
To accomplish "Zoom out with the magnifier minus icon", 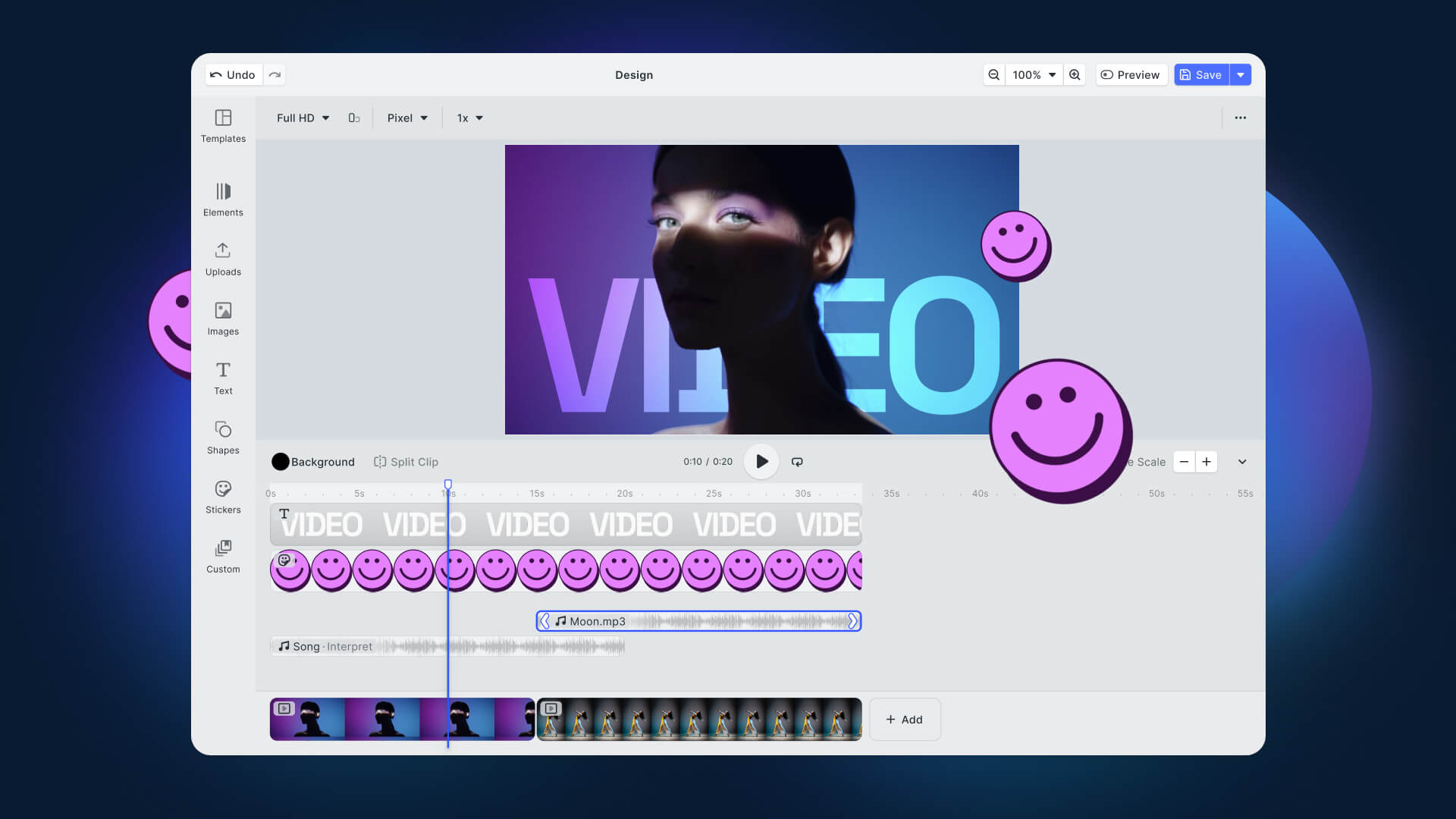I will point(993,74).
